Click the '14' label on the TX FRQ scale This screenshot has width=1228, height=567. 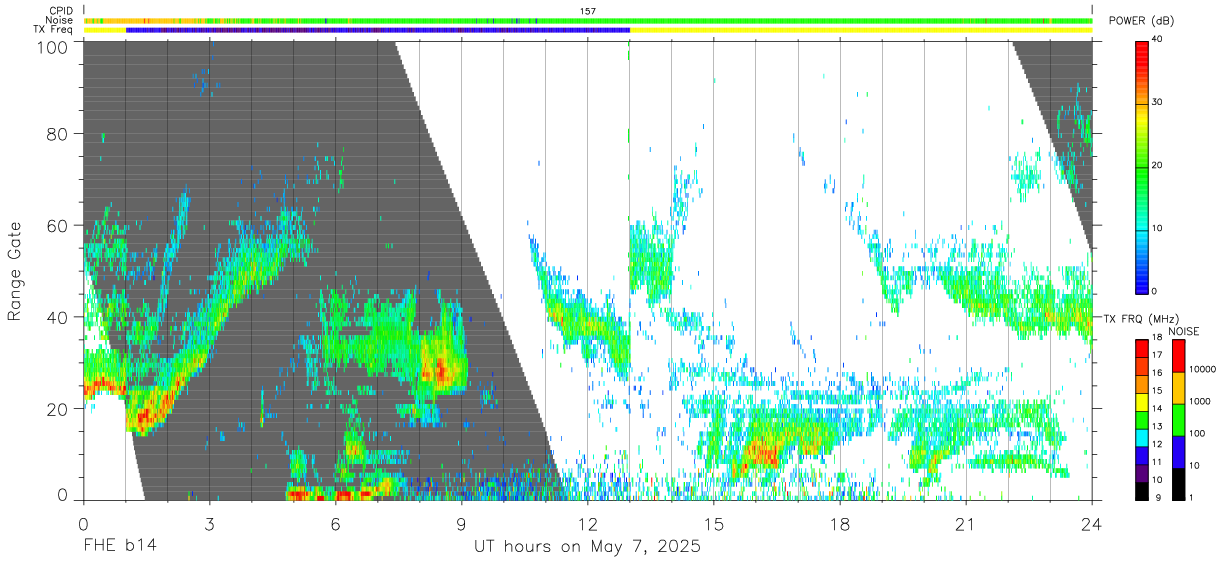point(1156,408)
